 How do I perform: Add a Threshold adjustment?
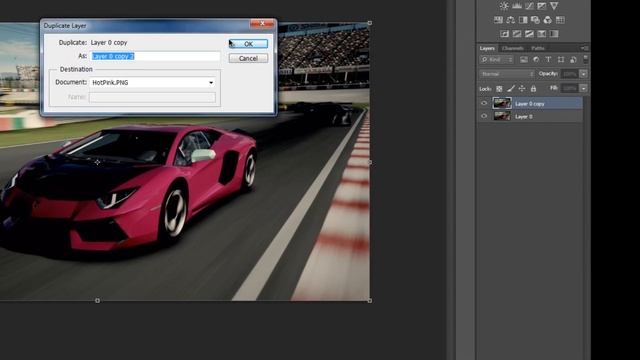(529, 33)
